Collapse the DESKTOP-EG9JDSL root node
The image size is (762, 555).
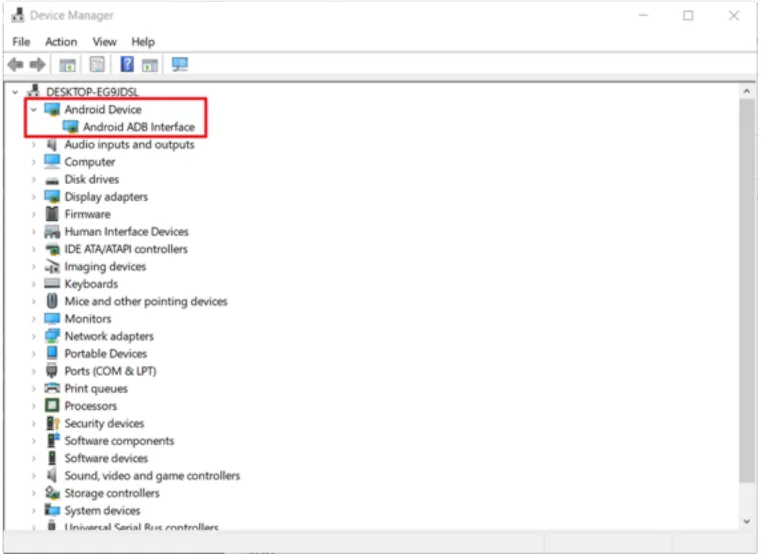(x=15, y=91)
